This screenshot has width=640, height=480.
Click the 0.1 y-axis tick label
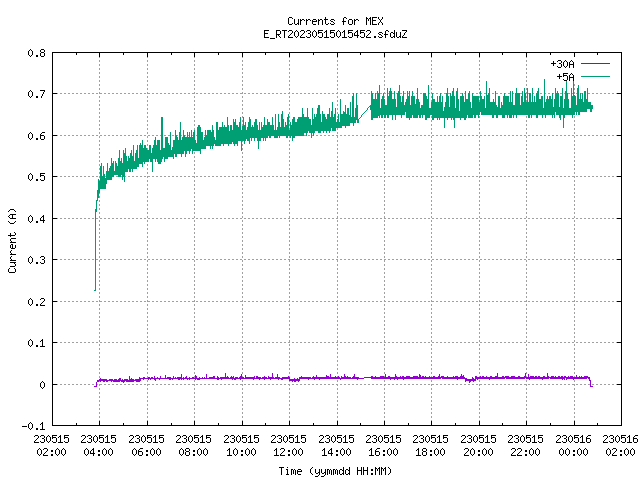click(36, 343)
